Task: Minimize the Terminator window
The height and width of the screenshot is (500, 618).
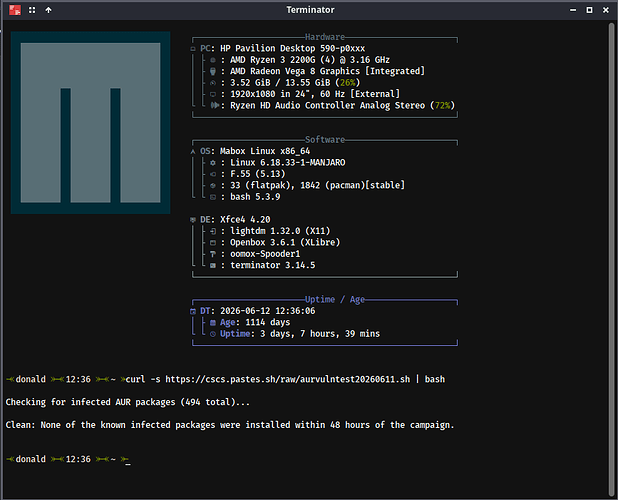Action: pos(573,10)
